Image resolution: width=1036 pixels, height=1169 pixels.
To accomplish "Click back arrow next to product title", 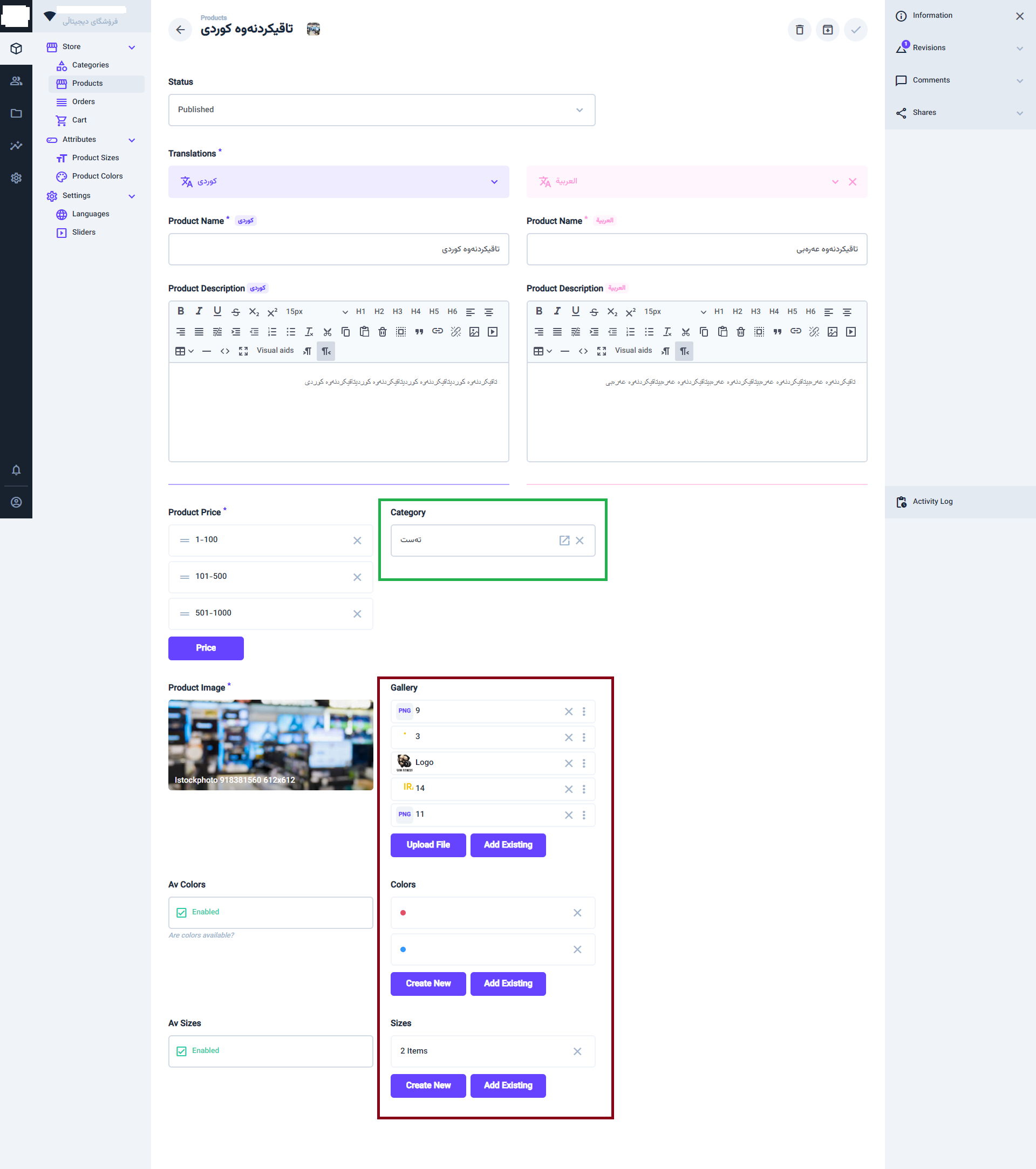I will (x=180, y=30).
